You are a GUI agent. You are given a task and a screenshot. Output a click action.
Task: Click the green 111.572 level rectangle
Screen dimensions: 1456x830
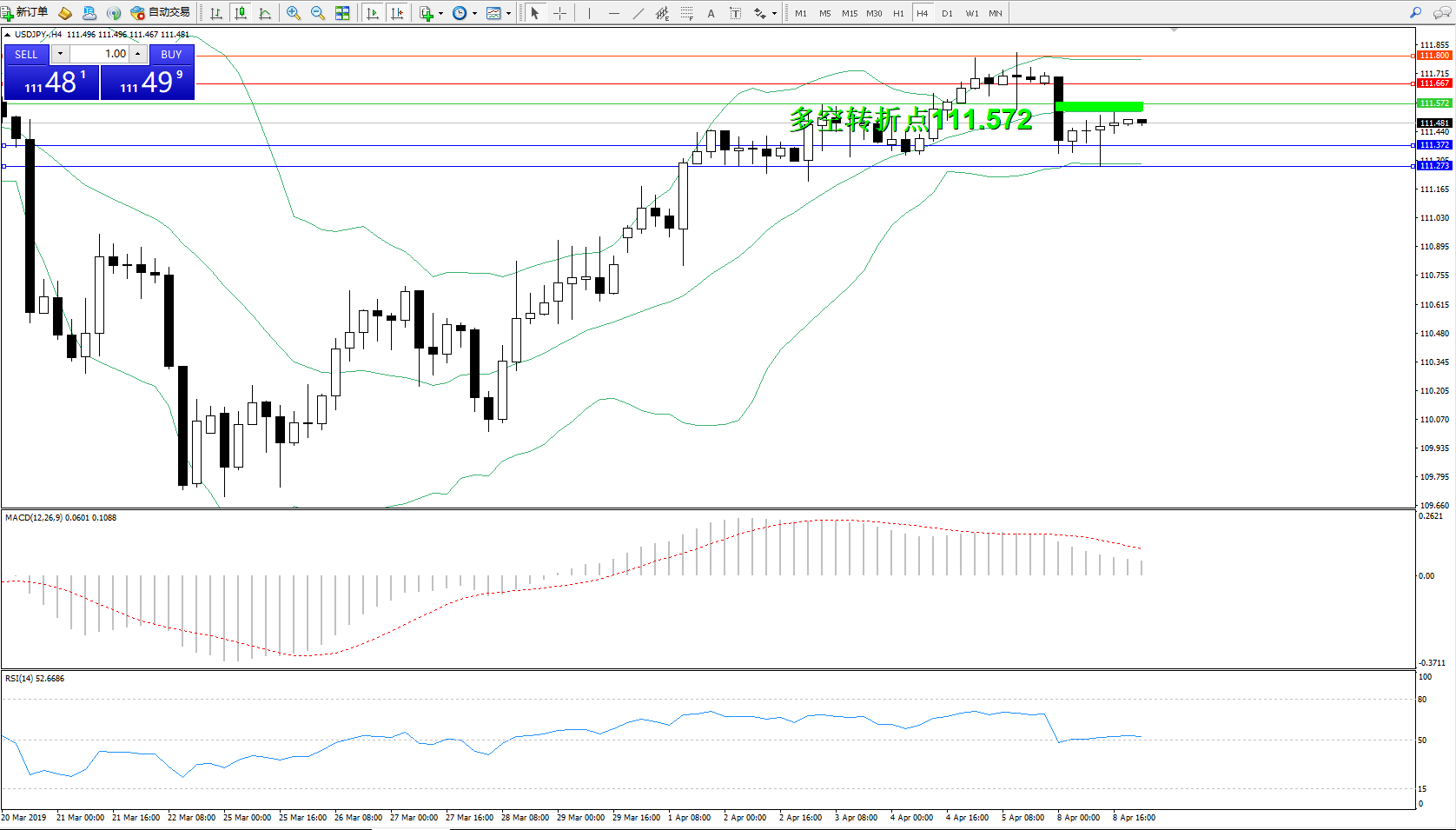(1098, 107)
